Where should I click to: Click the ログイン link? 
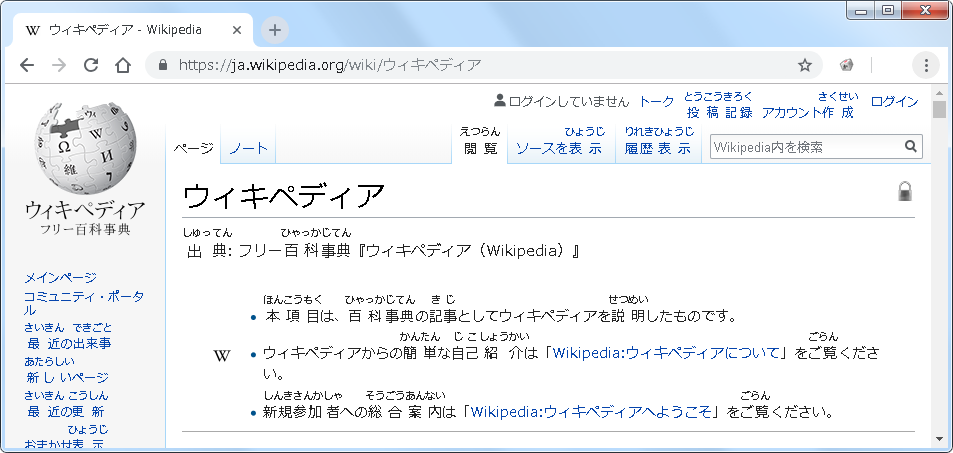click(895, 102)
